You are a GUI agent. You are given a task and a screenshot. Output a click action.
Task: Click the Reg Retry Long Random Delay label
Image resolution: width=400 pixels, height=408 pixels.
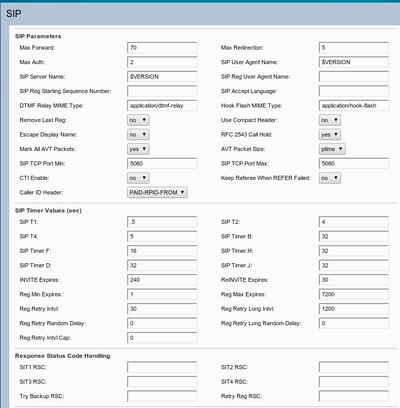pos(261,323)
